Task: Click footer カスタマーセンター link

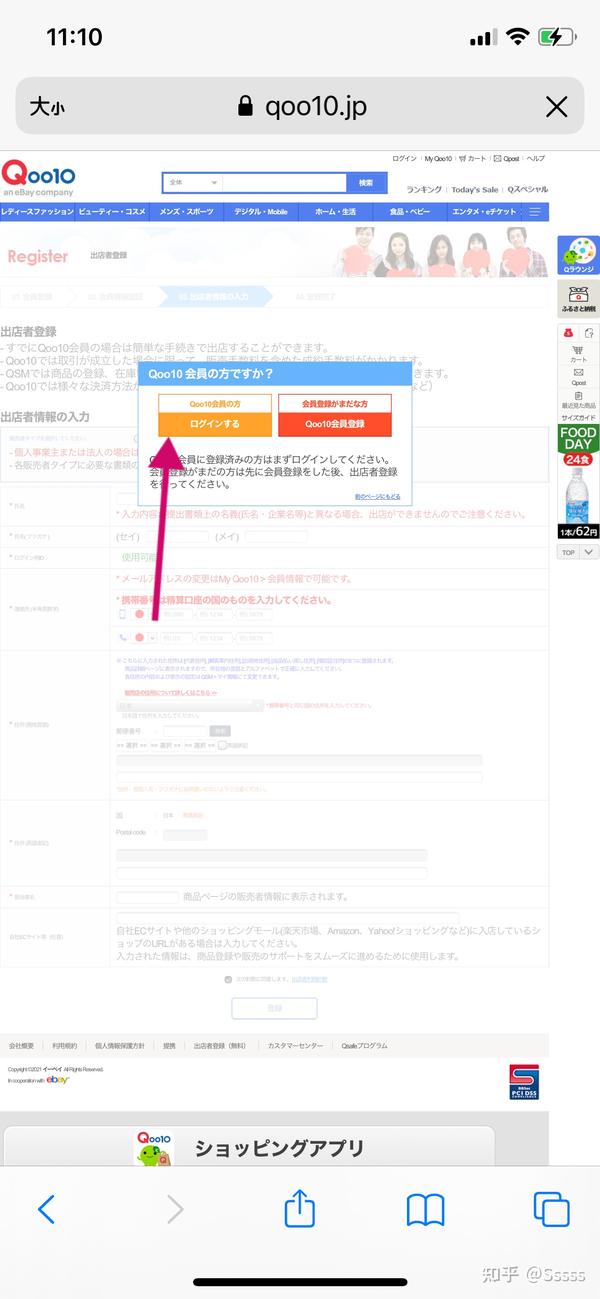Action: click(295, 1045)
